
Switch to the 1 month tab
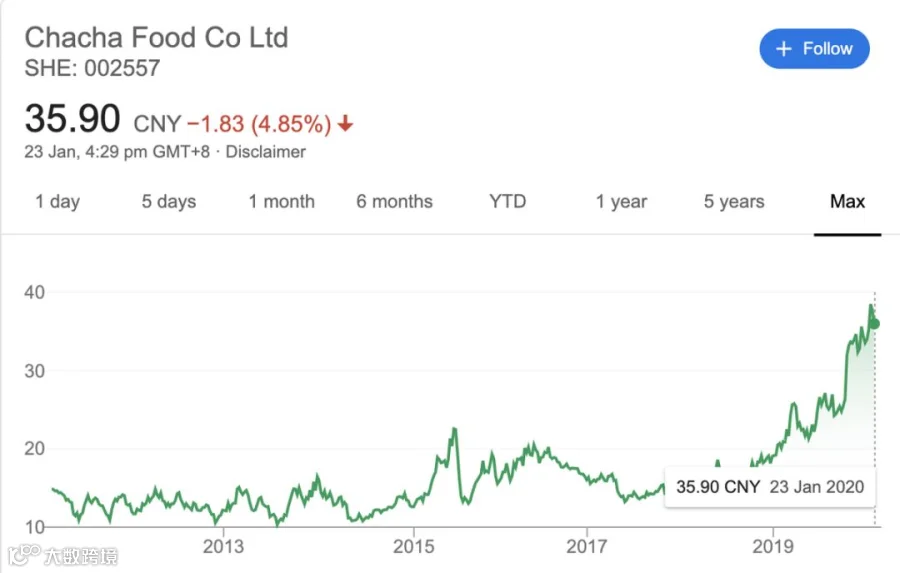(281, 202)
